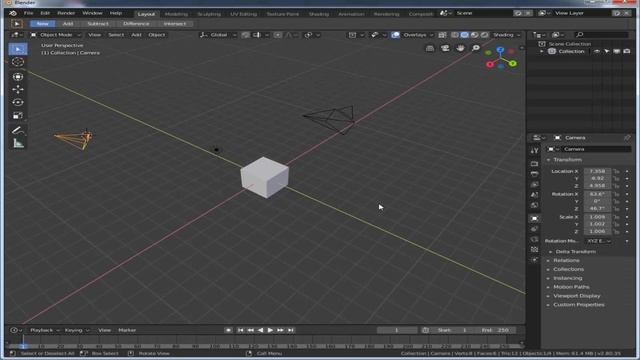
Task: Open the Object Mode dropdown
Action: (x=56, y=35)
